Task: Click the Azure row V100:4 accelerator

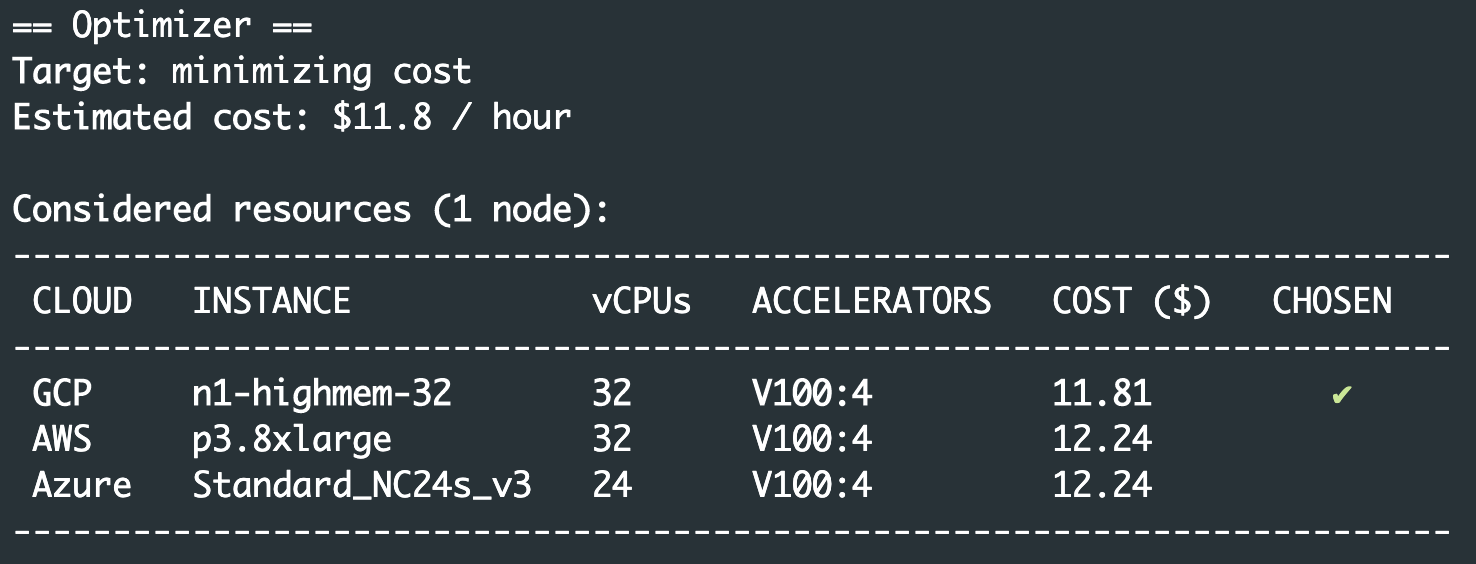Action: click(x=812, y=485)
